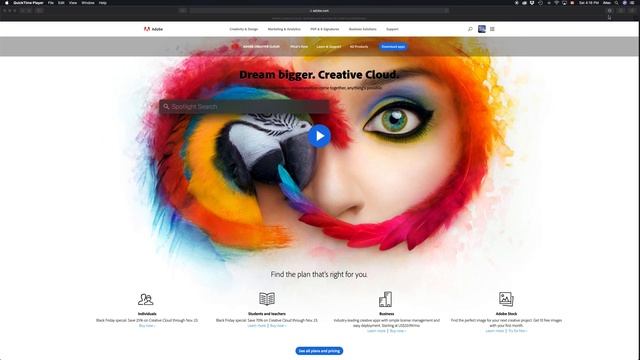Click 'Find the plan that's right for you' text
This screenshot has width=640, height=360.
[319, 274]
